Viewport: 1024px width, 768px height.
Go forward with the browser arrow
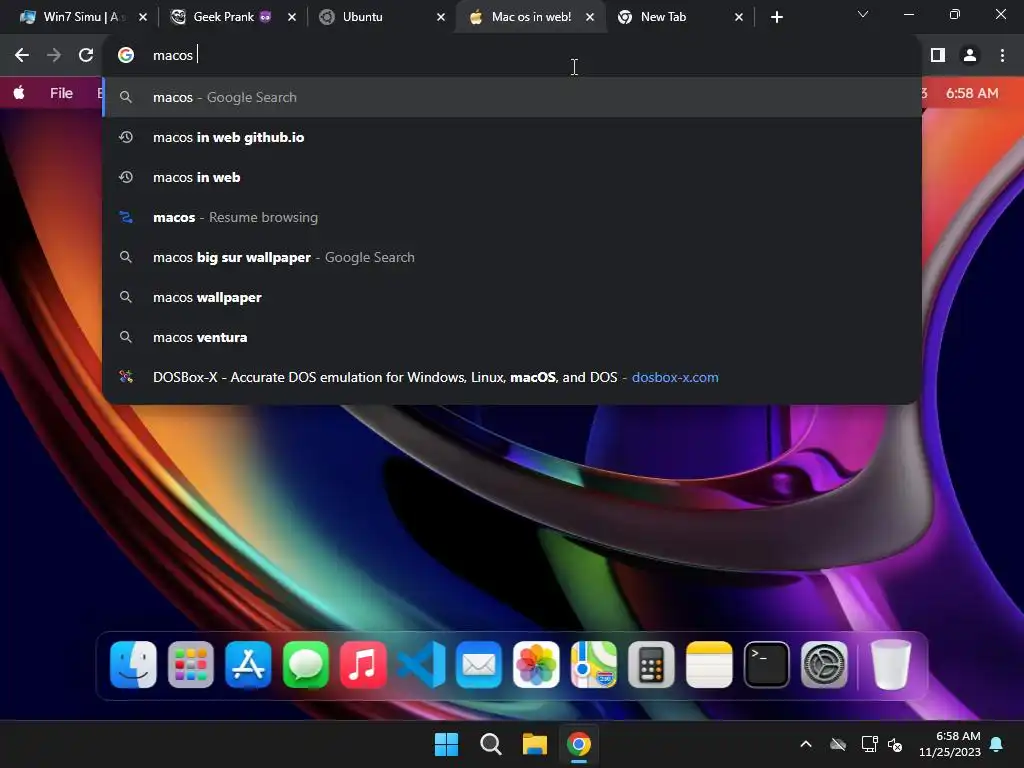tap(54, 56)
